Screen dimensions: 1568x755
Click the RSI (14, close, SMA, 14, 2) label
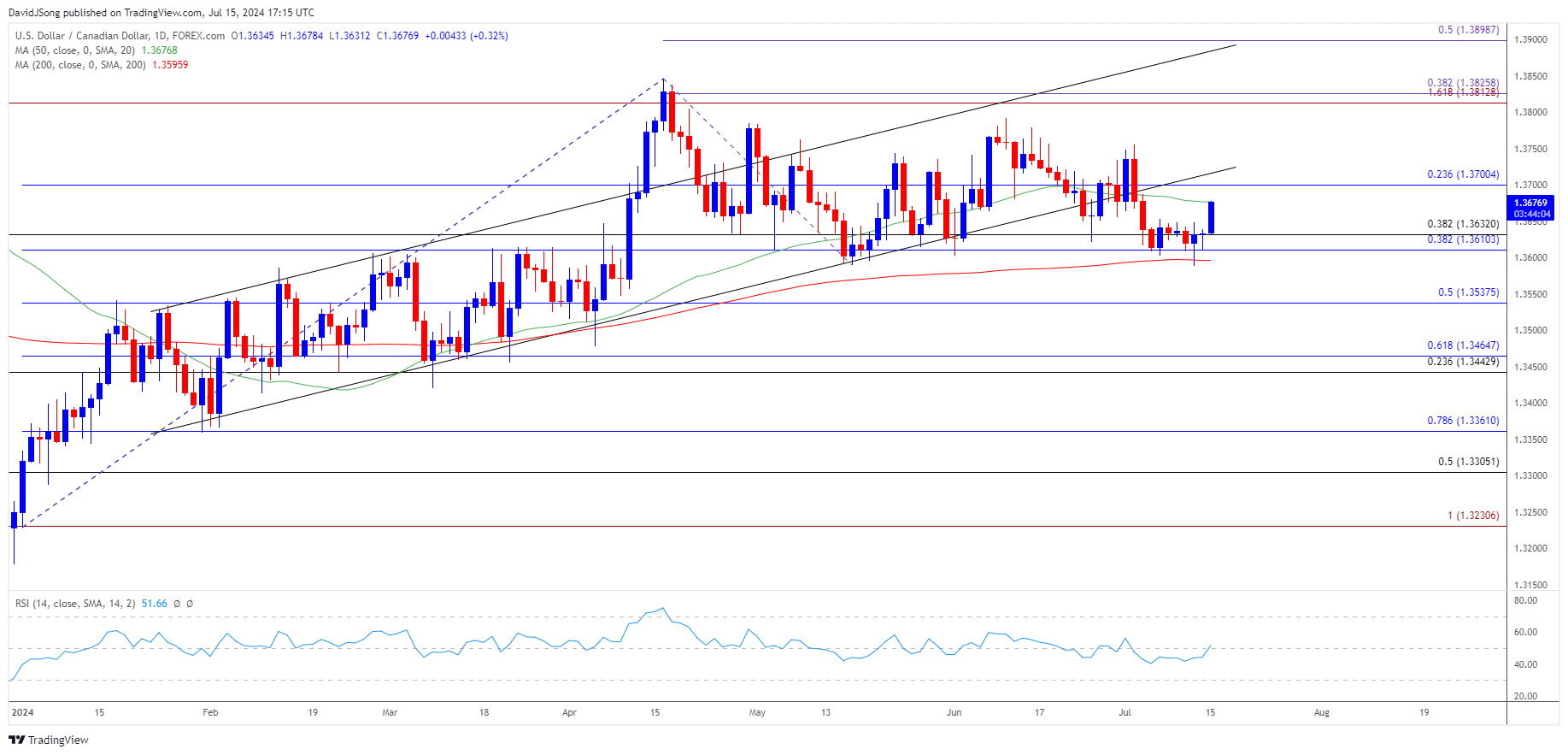tap(75, 604)
